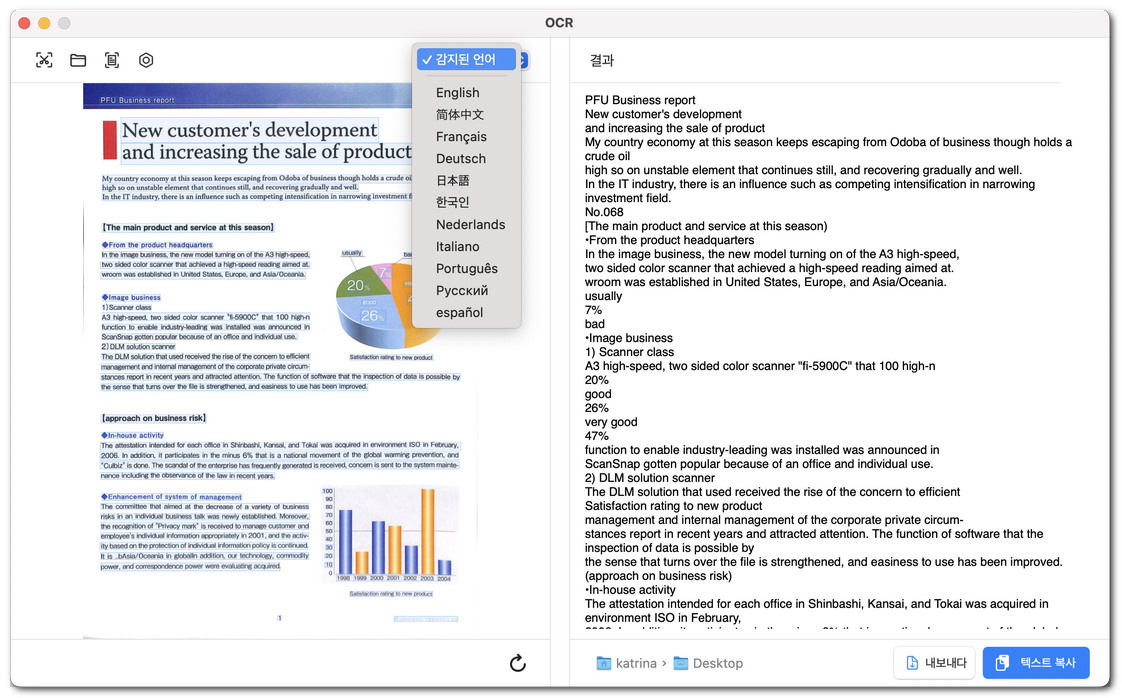Click the blue 텍스트 복사 button
1122x698 pixels.
1036,663
